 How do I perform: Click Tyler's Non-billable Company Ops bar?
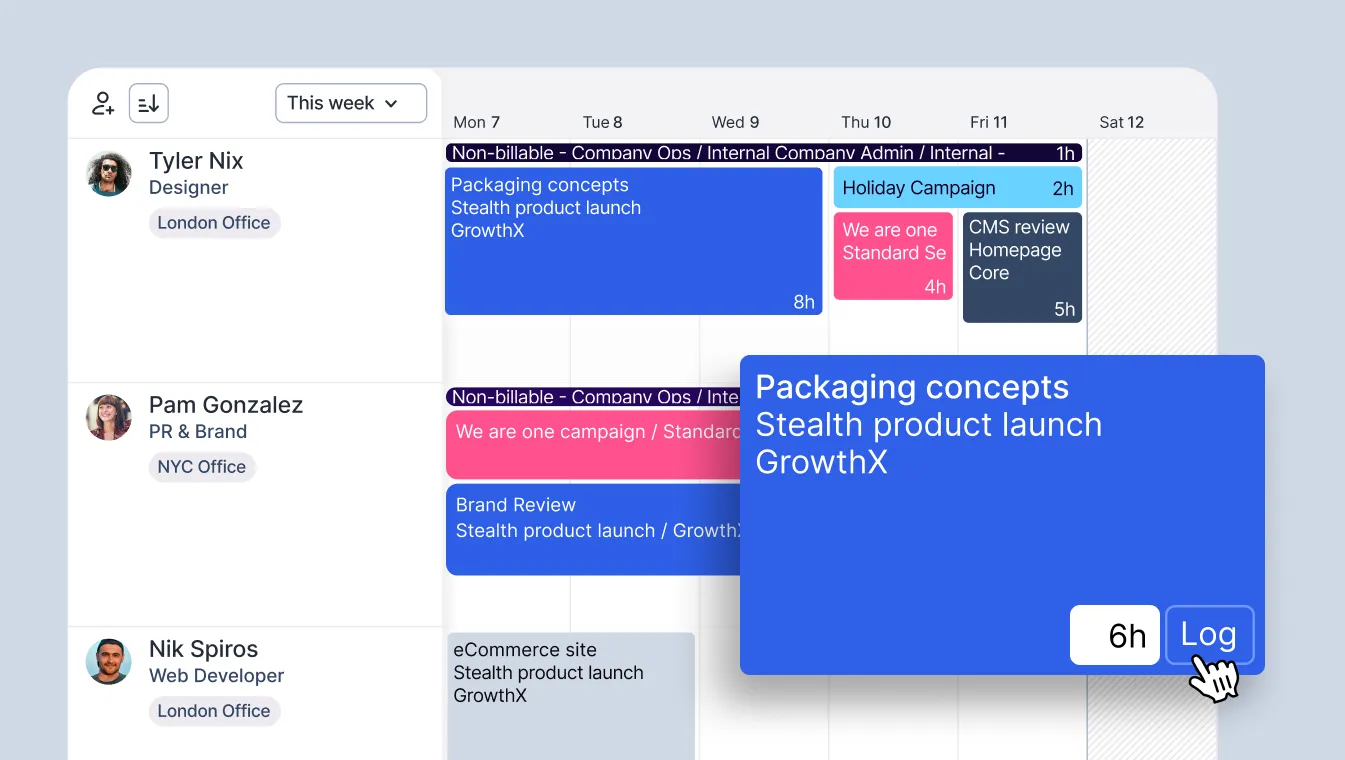tap(700, 152)
